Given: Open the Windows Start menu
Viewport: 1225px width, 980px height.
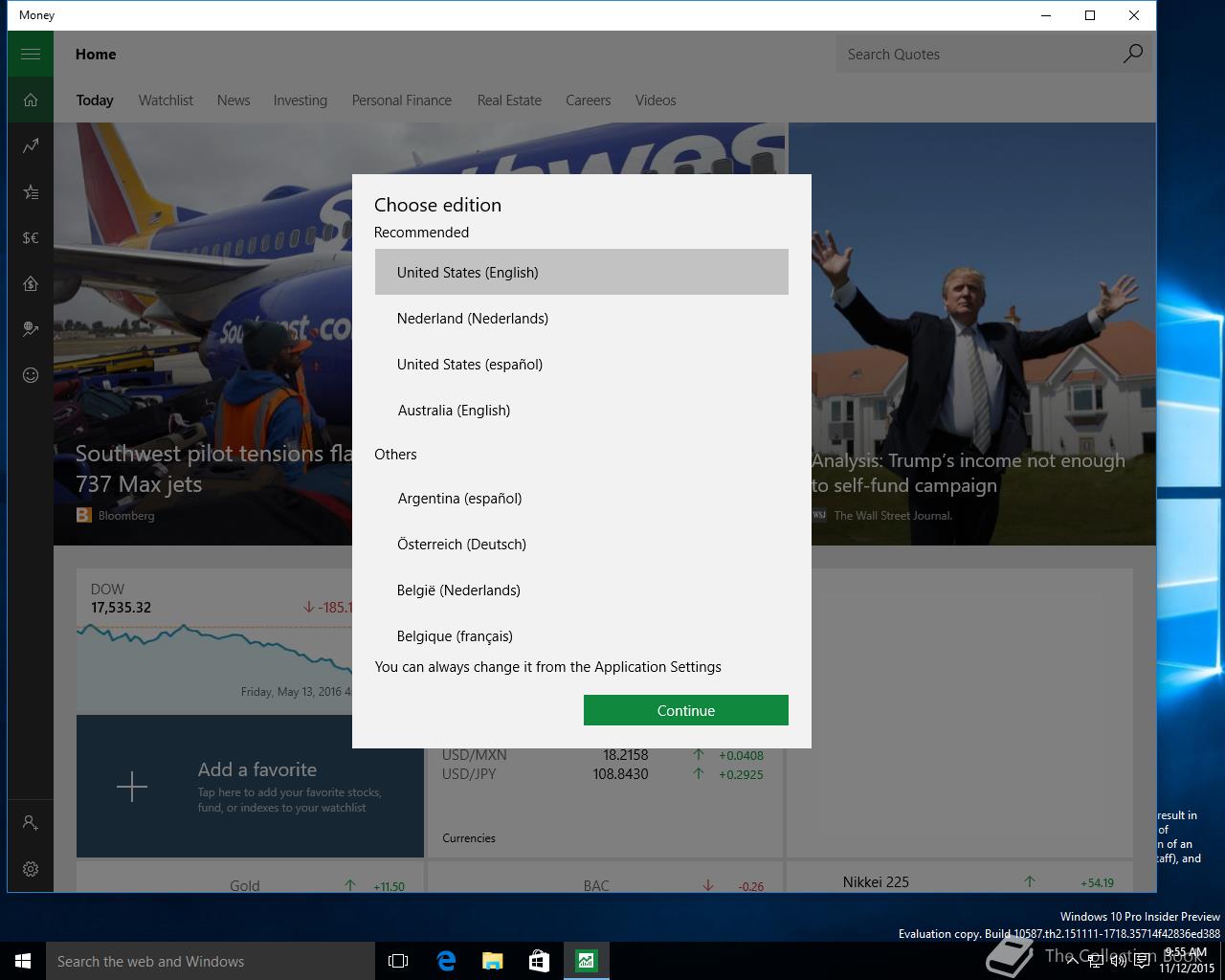Looking at the screenshot, I should (23, 961).
